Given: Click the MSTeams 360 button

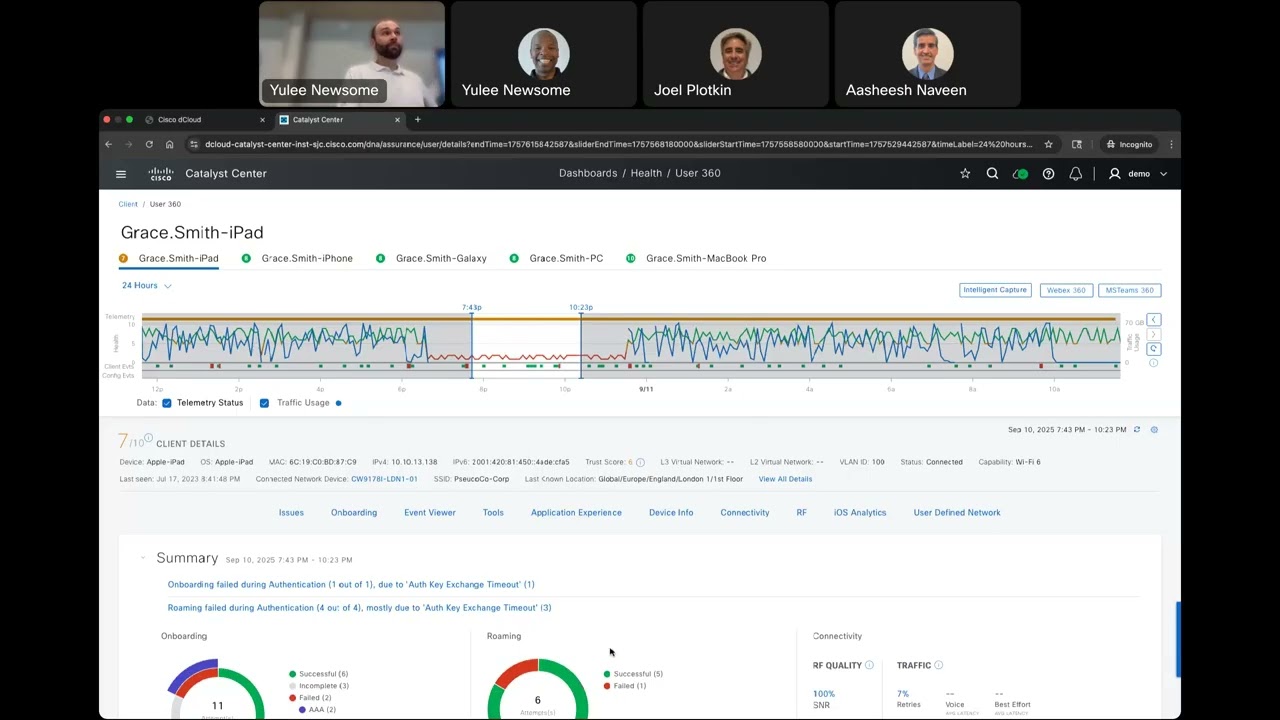Looking at the screenshot, I should coord(1130,290).
